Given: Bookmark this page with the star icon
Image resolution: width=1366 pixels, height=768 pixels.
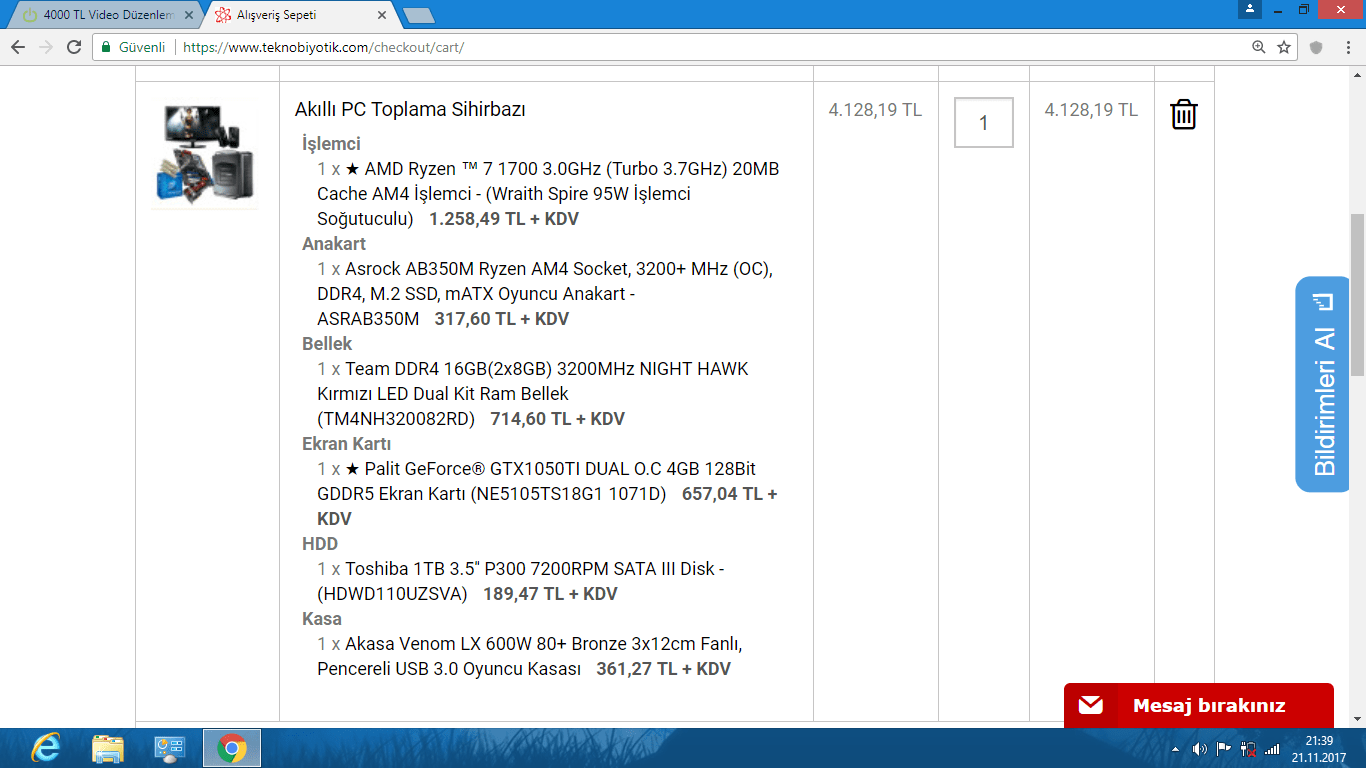Looking at the screenshot, I should click(x=1284, y=47).
